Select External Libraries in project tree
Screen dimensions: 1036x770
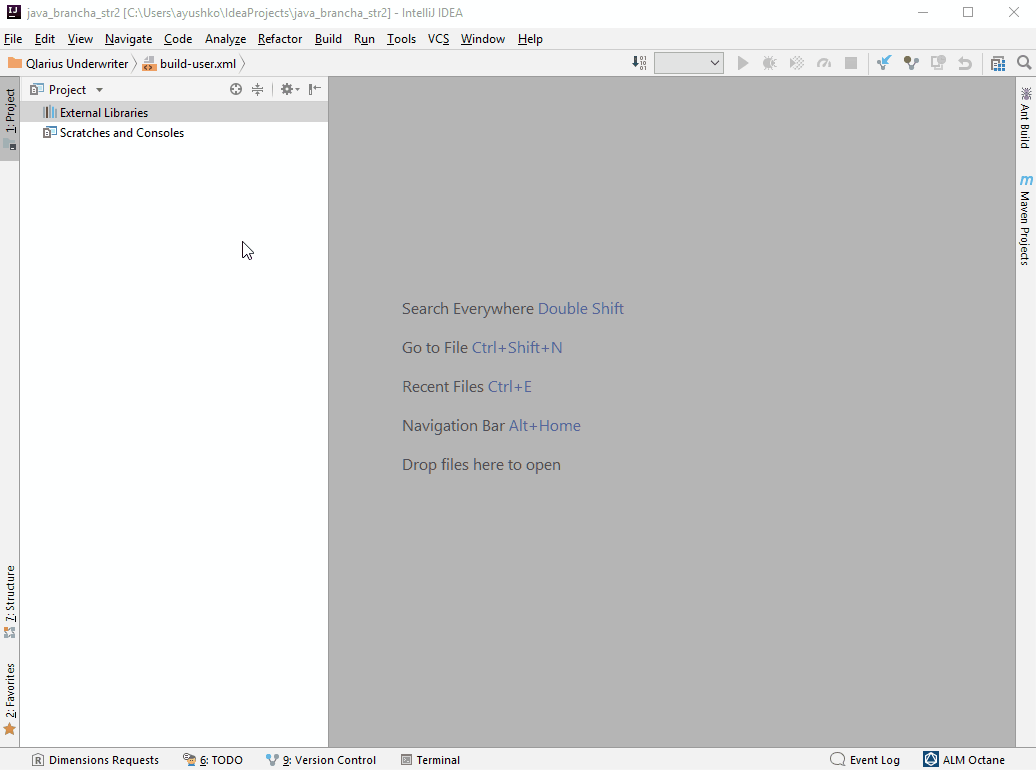pyautogui.click(x=103, y=113)
